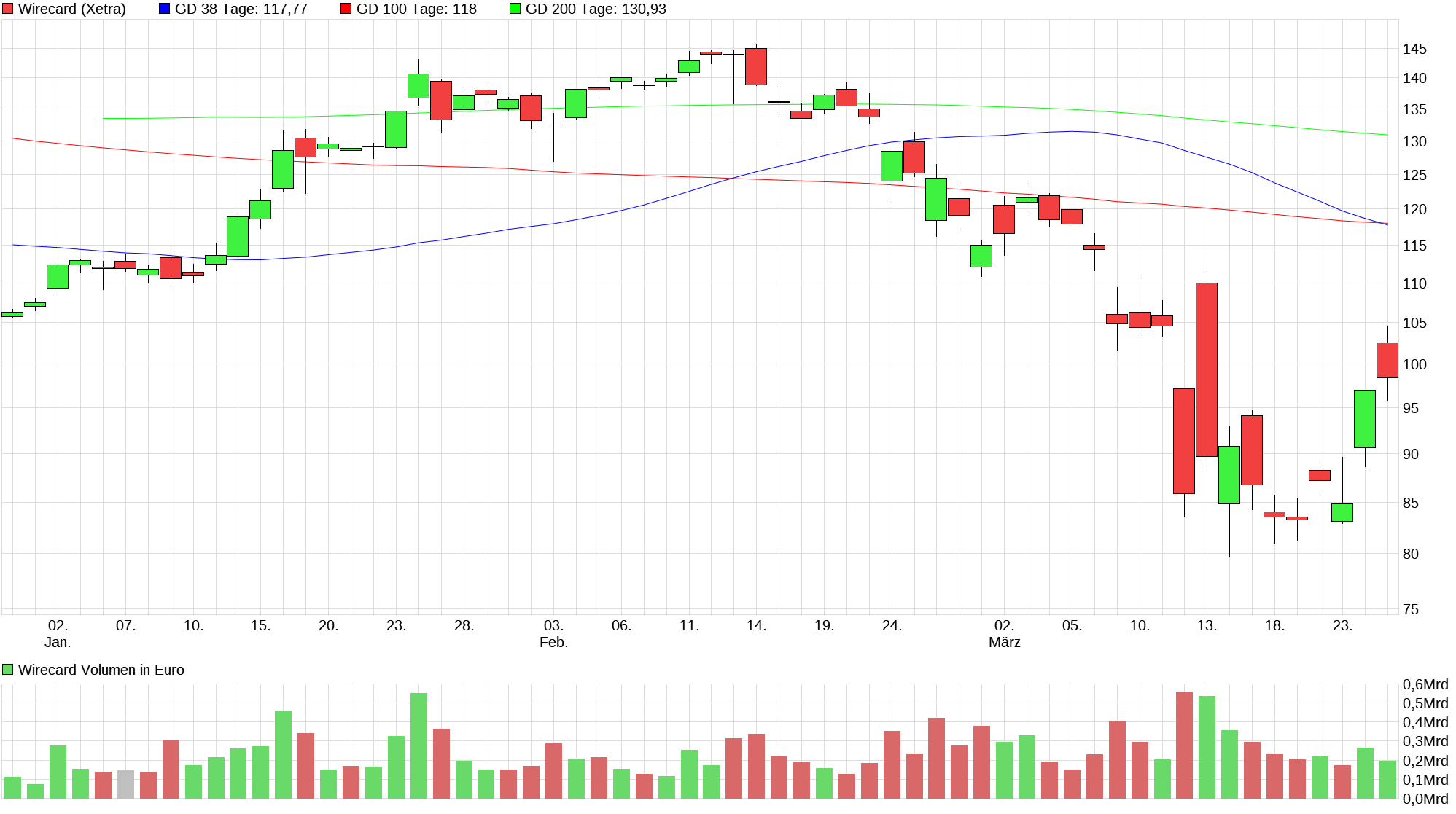Click the last red candlestick near 100
The width and height of the screenshot is (1456, 814).
[x=1387, y=360]
